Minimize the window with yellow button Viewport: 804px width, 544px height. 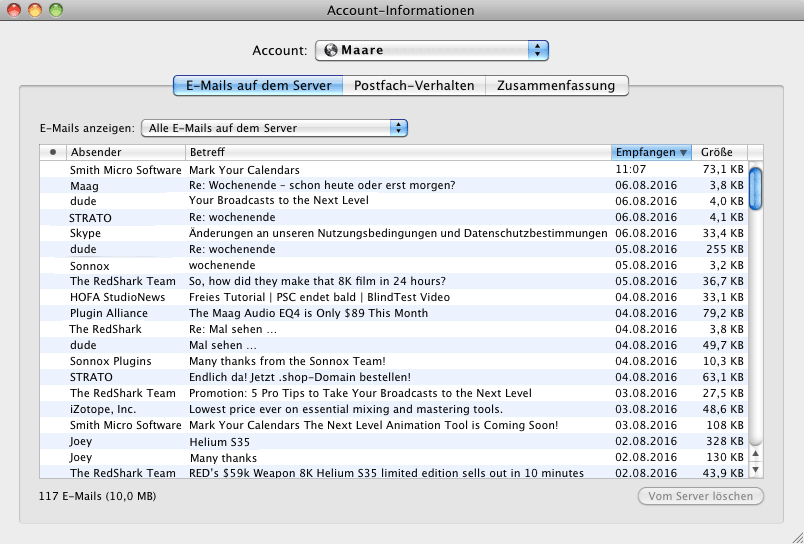[35, 10]
